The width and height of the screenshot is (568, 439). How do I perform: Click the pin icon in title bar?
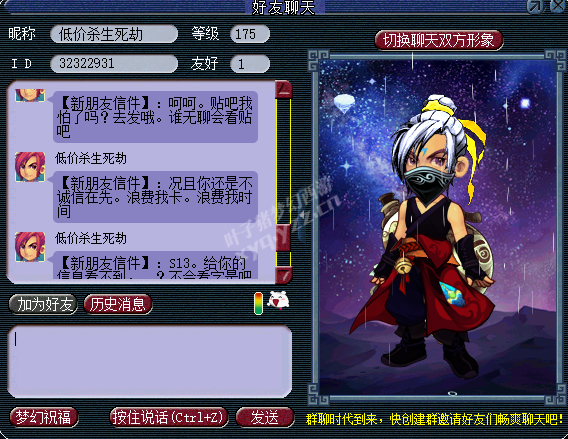point(536,6)
